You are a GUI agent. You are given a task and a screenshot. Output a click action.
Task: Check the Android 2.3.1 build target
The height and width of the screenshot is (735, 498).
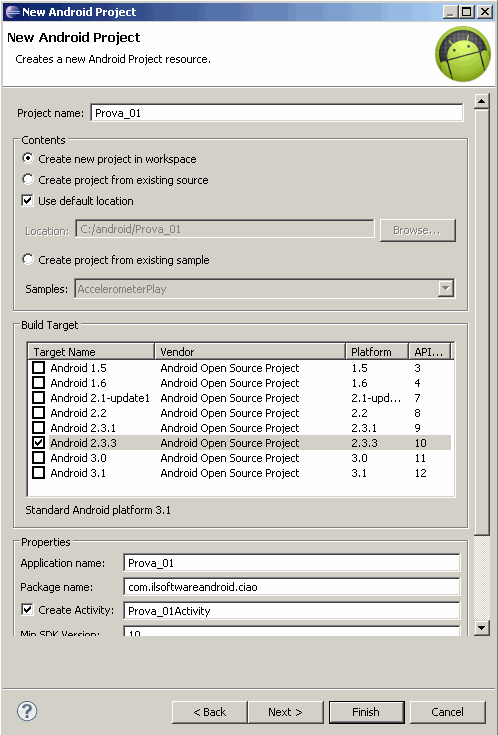point(38,428)
